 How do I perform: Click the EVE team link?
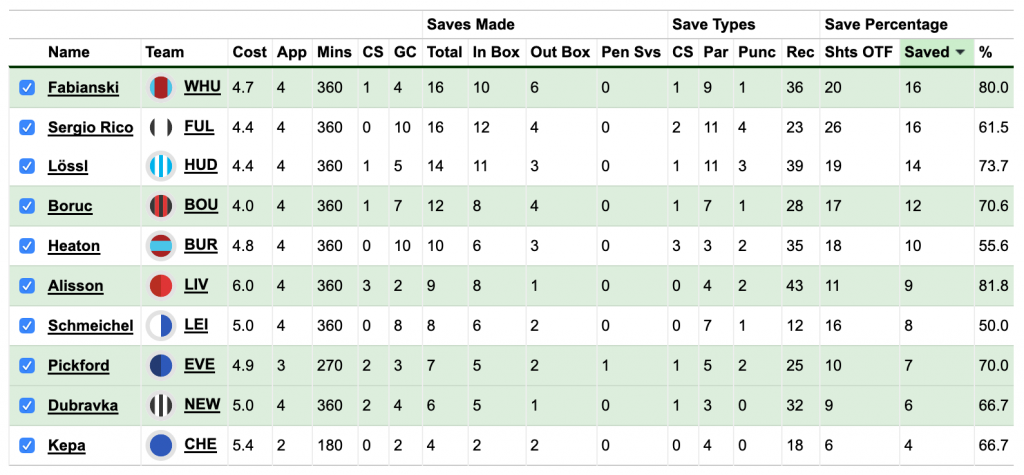pyautogui.click(x=199, y=365)
